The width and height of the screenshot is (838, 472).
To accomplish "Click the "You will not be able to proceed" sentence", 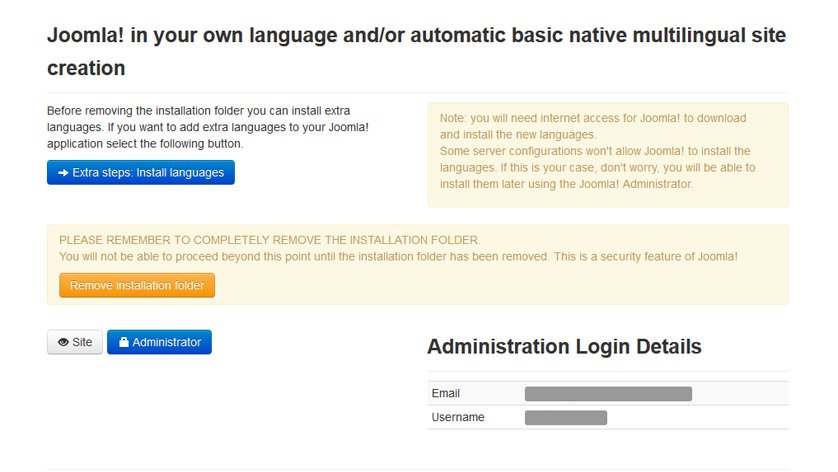I will pyautogui.click(x=398, y=257).
